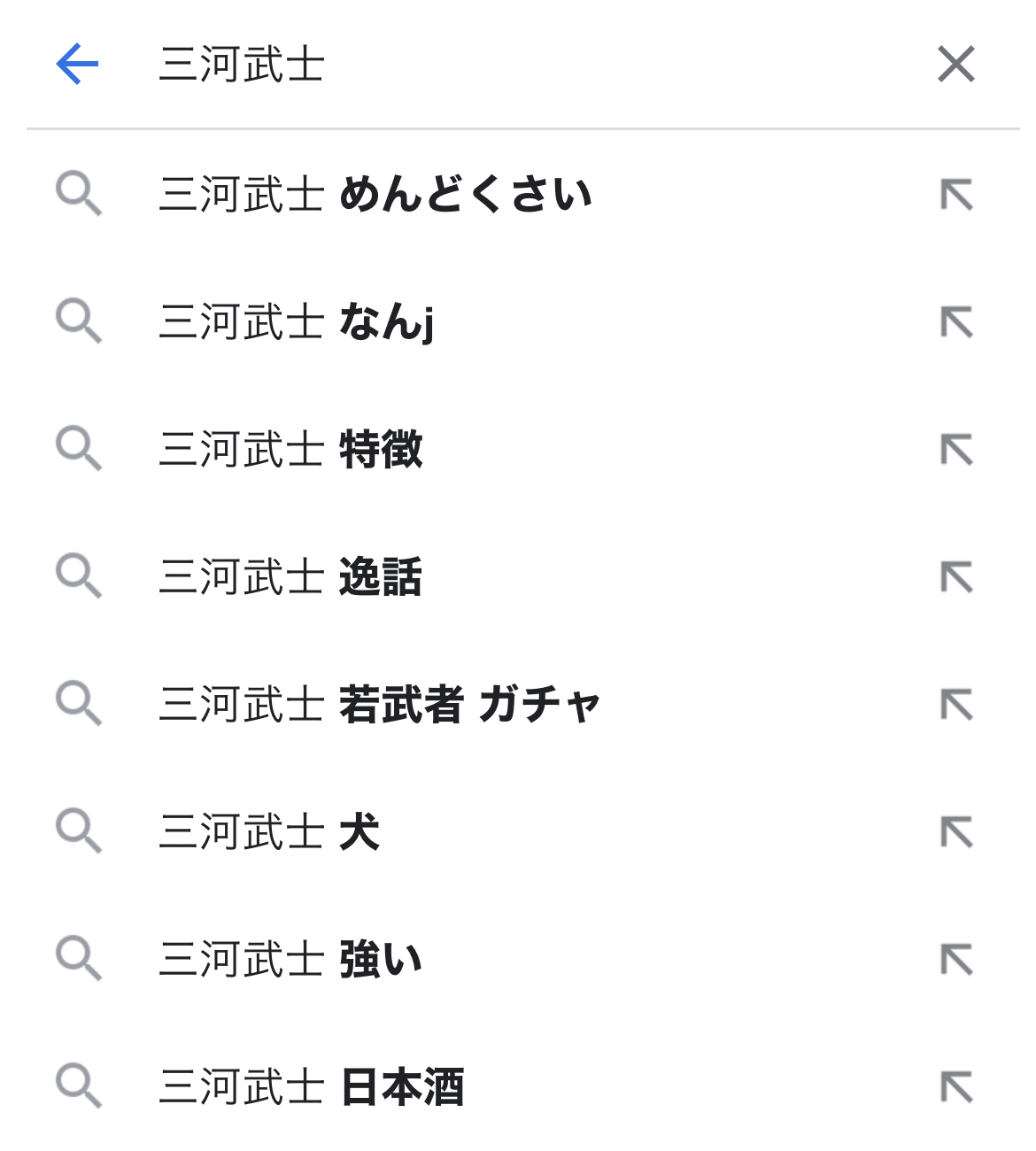Click the magnifier icon beside 特徴
1036x1151 pixels.
[79, 449]
